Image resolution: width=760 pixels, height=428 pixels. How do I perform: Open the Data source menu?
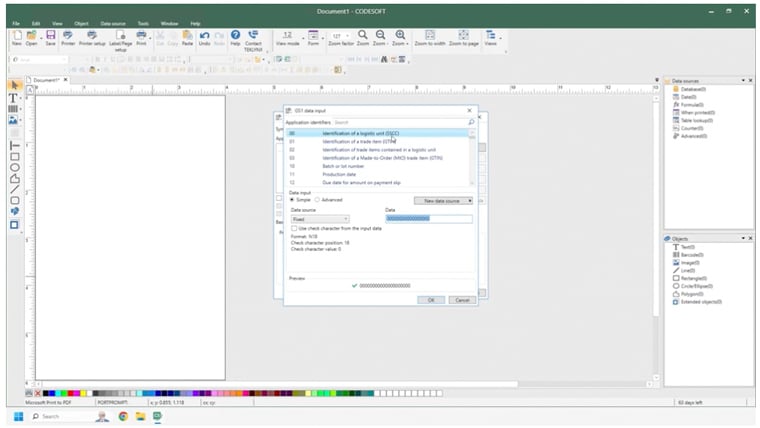point(111,22)
